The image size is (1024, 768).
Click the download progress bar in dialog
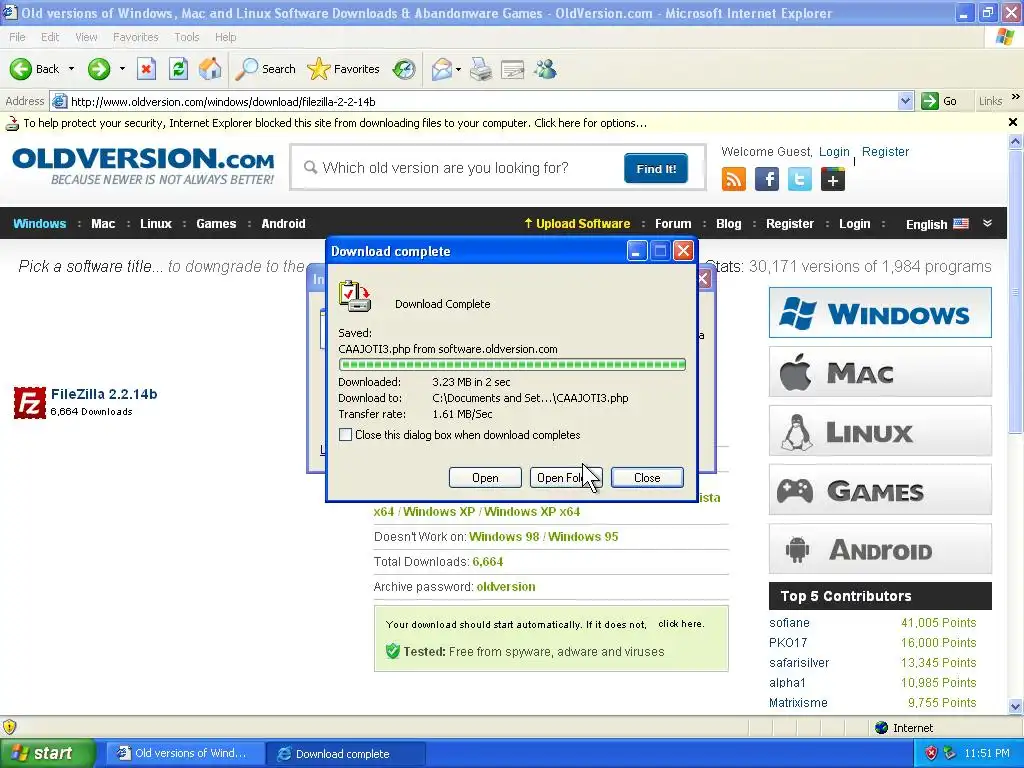pos(513,364)
